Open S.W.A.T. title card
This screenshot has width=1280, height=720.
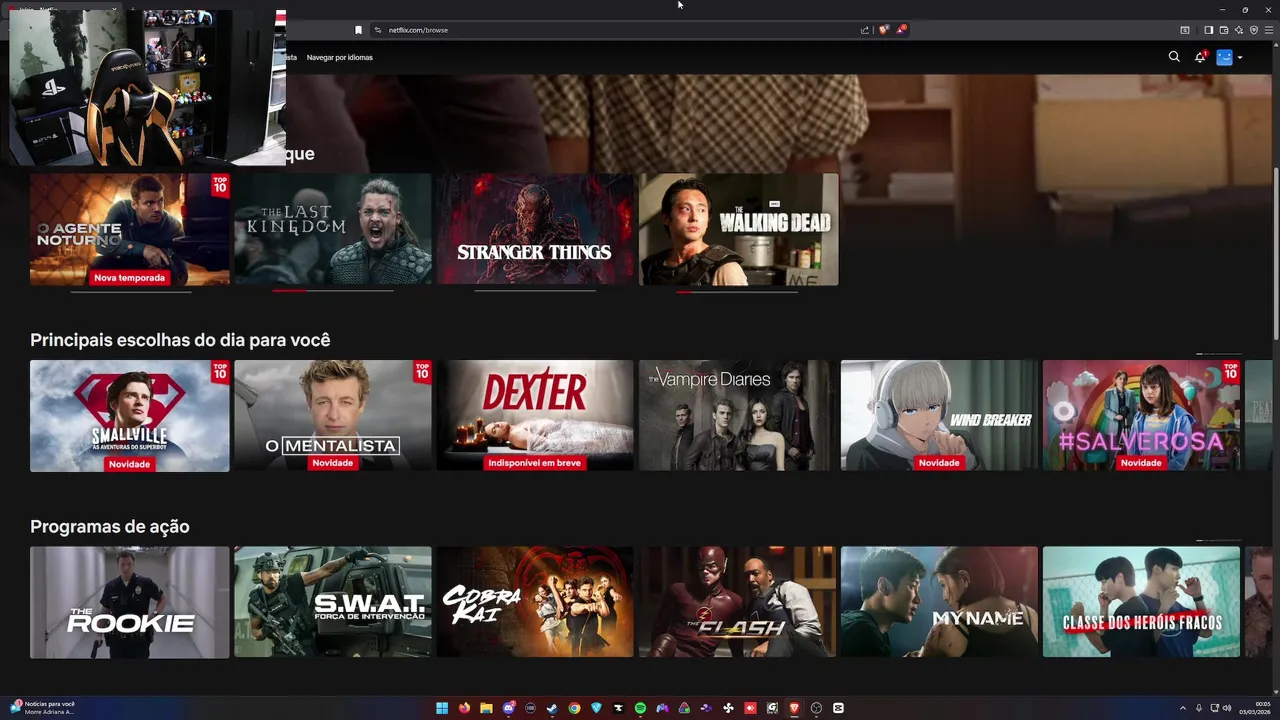333,602
